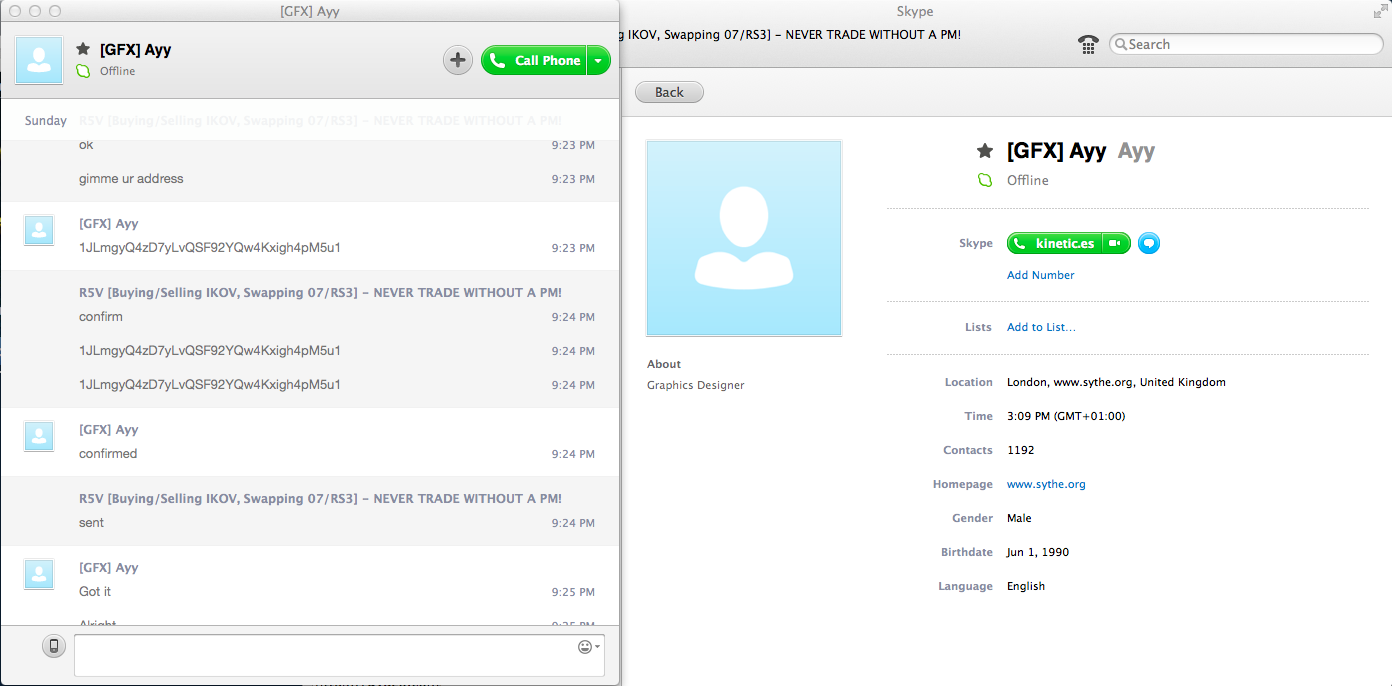Select 'Got it' message

95,592
